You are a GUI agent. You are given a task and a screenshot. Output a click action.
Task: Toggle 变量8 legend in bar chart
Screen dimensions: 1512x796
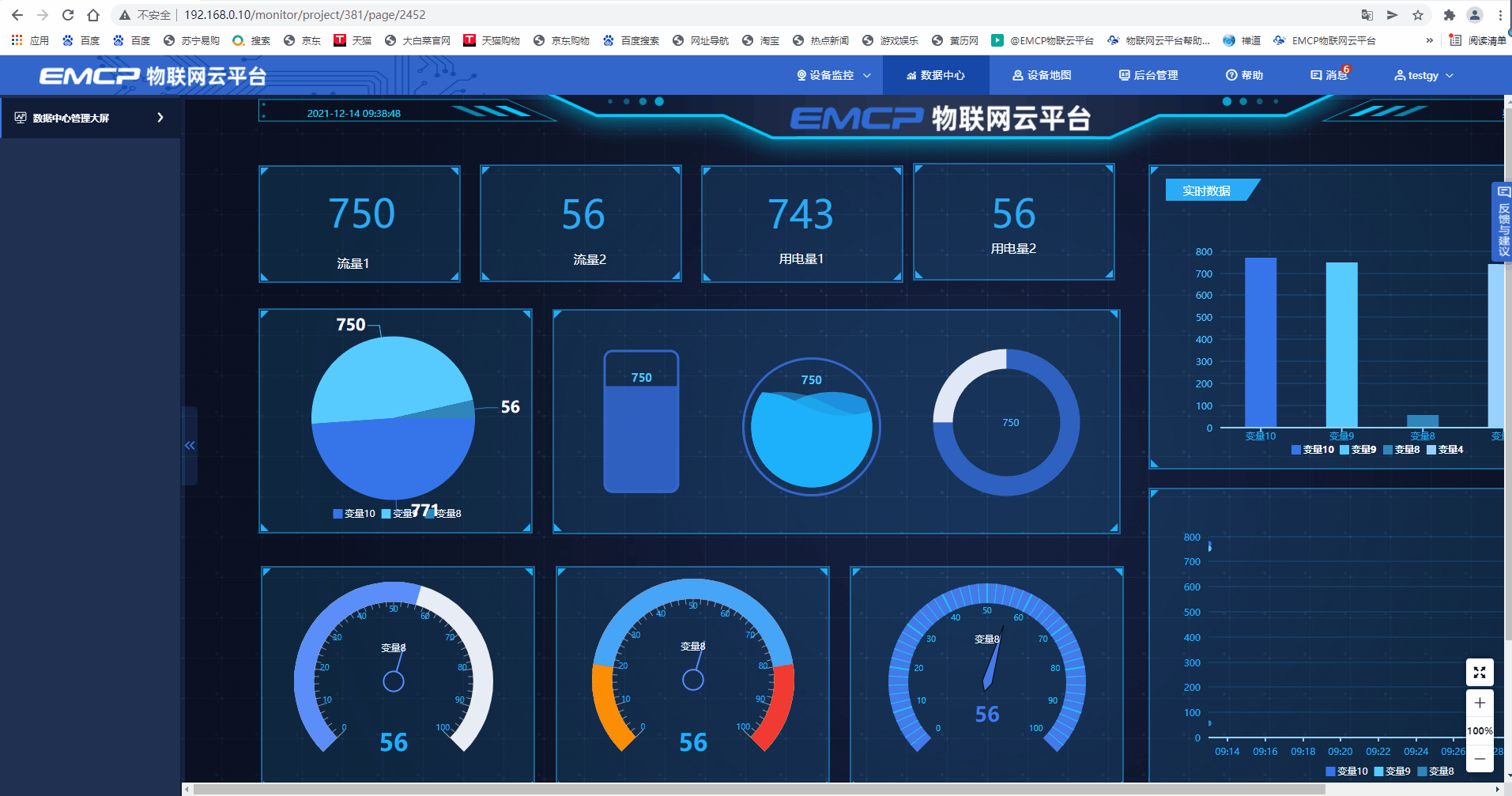(x=1401, y=450)
